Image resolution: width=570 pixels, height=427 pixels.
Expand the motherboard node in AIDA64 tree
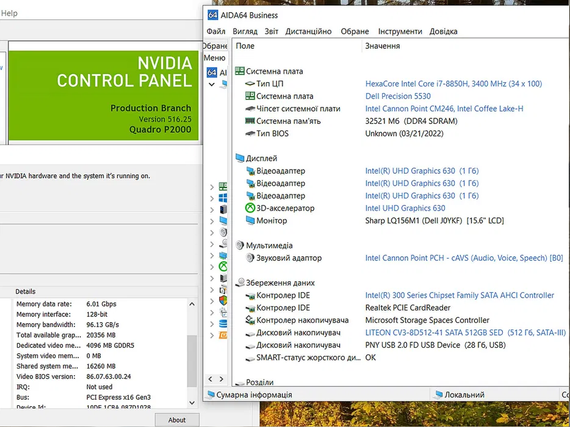(x=212, y=187)
